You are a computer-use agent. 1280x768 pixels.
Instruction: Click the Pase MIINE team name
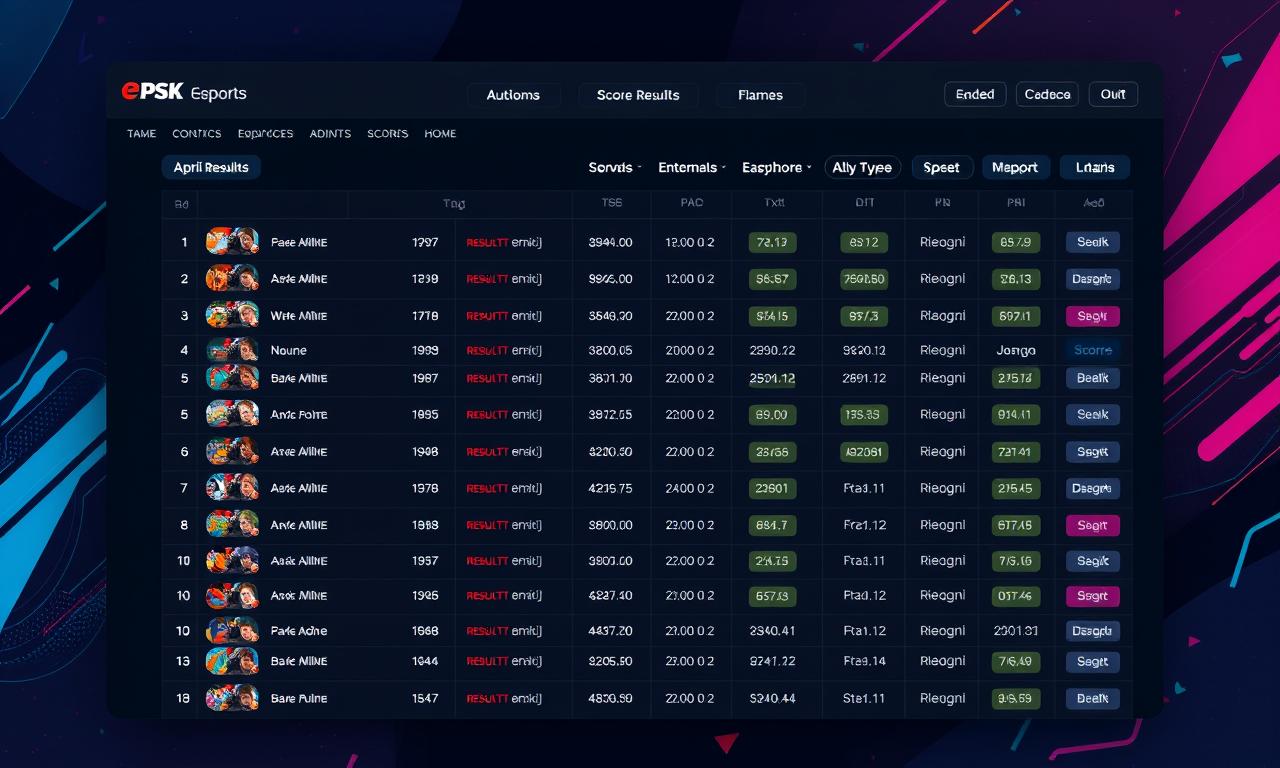point(299,242)
